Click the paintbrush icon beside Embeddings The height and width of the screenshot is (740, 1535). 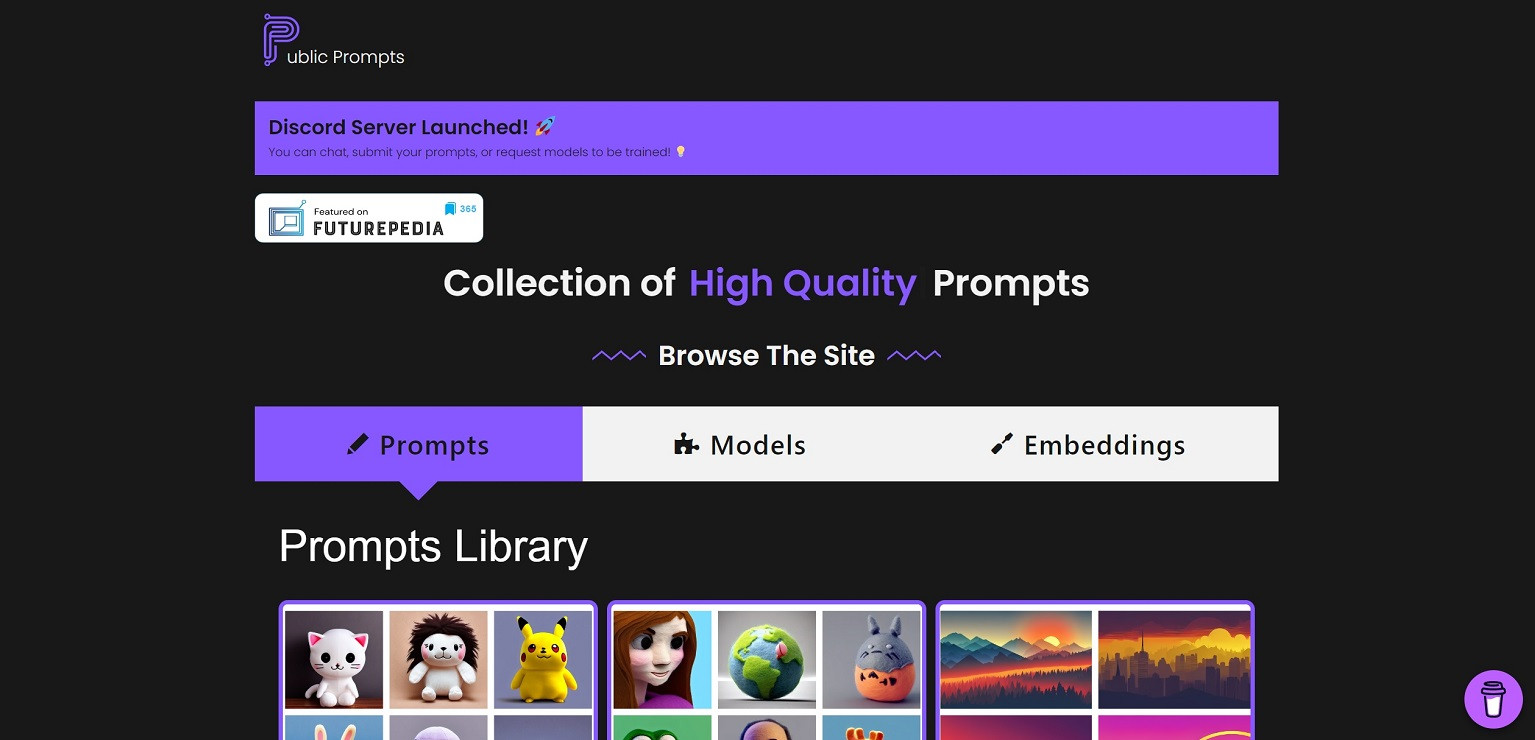click(1001, 444)
